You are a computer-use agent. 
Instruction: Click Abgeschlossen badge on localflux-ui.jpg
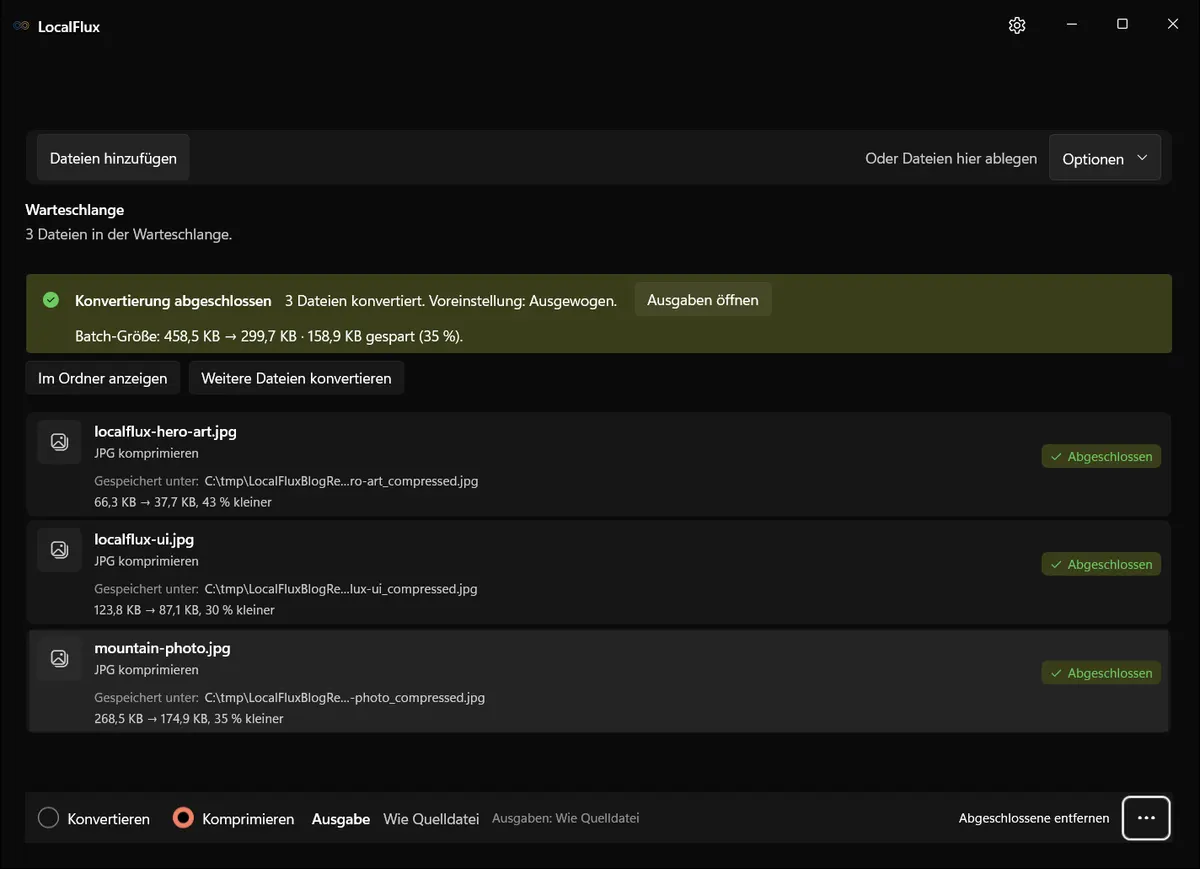click(1101, 564)
